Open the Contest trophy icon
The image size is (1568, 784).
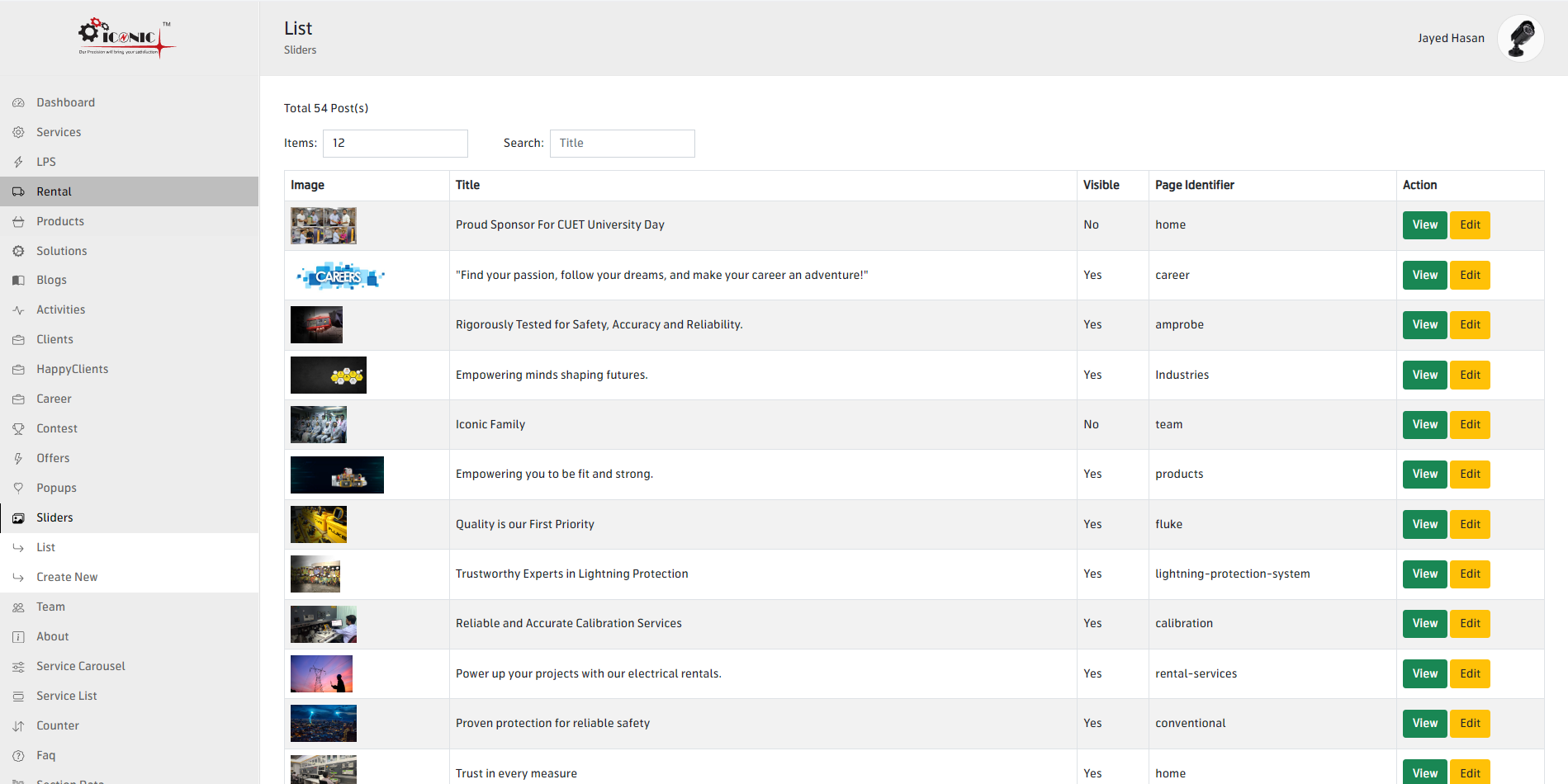pyautogui.click(x=18, y=427)
